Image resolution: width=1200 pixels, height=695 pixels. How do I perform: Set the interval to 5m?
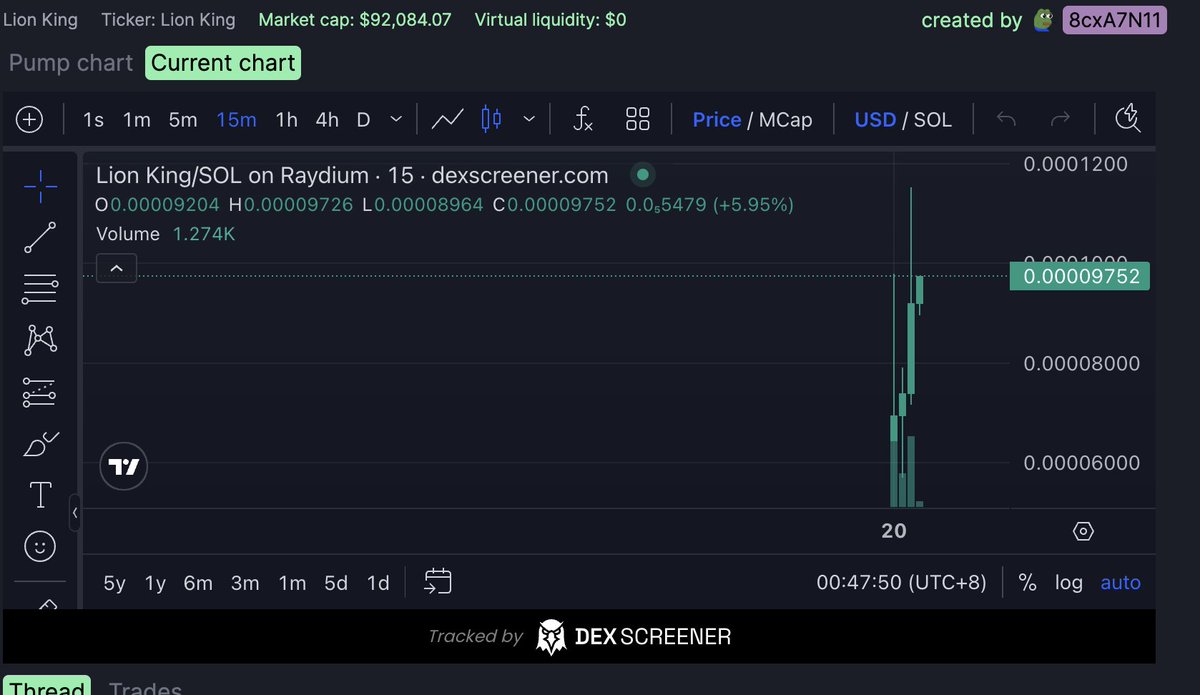tap(183, 120)
